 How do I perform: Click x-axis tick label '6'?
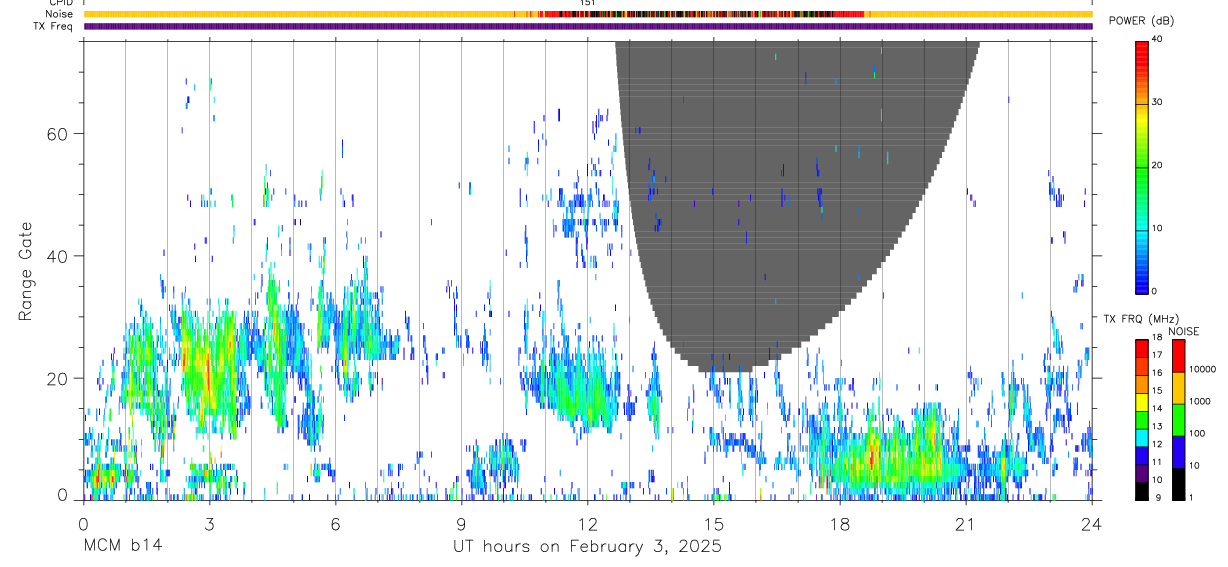[x=335, y=523]
